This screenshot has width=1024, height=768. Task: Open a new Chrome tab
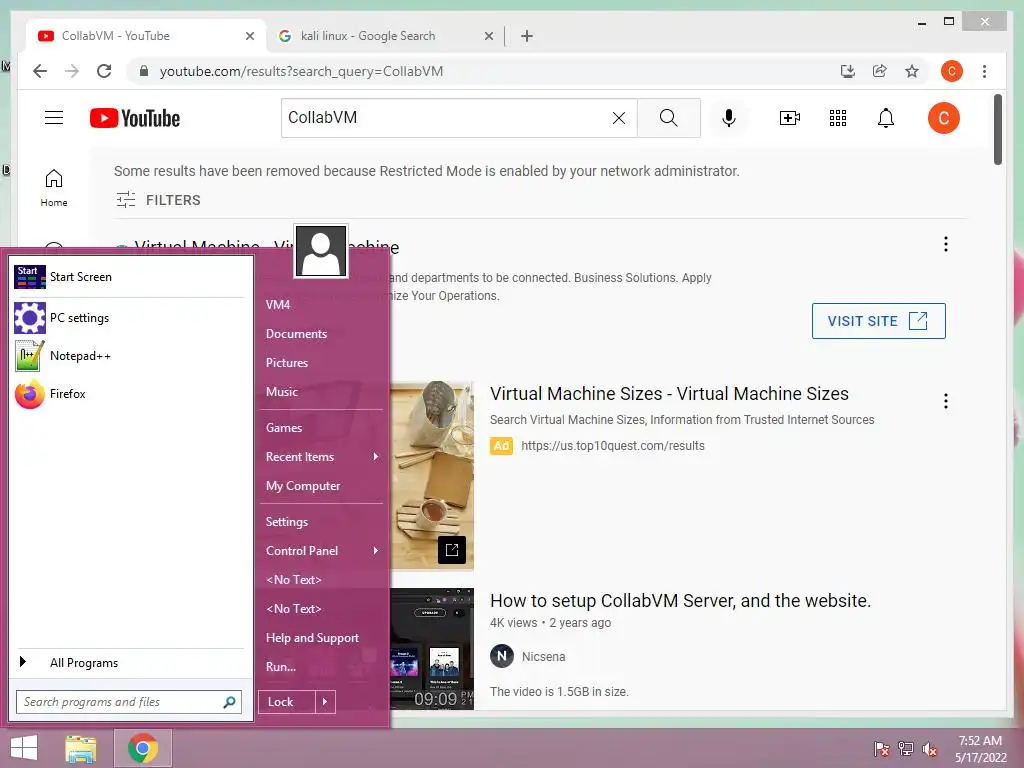coord(527,36)
